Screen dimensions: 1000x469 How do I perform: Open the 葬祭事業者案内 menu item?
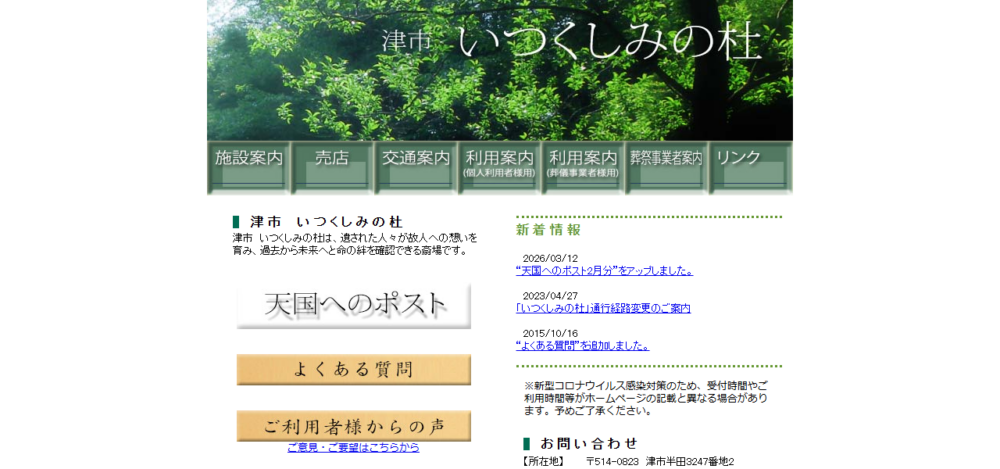point(667,167)
